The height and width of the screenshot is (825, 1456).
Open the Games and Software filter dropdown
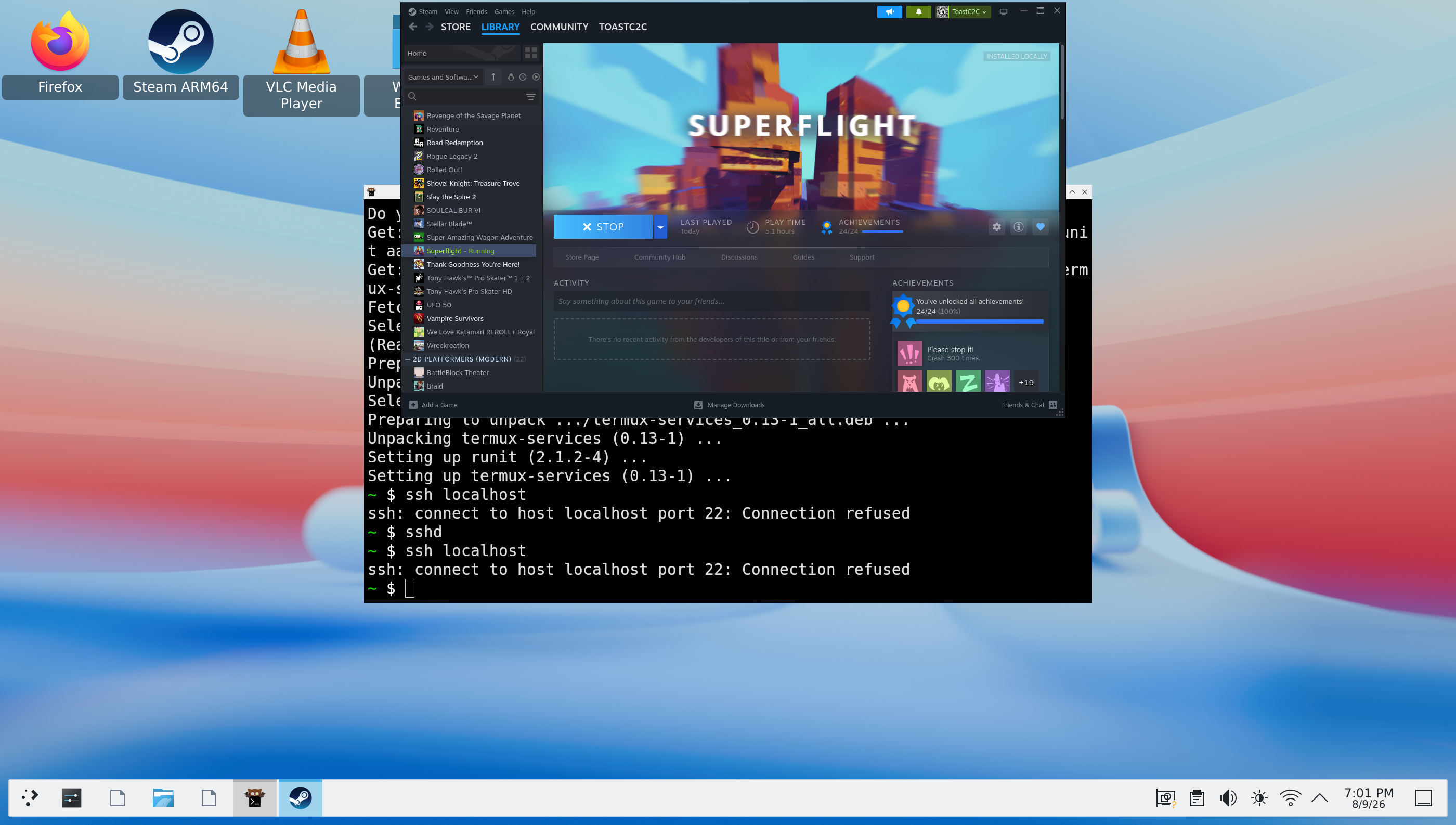(443, 77)
